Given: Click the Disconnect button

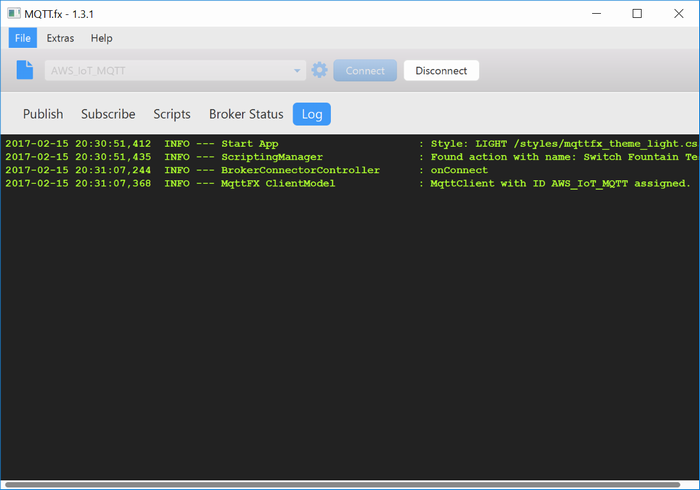Looking at the screenshot, I should 442,71.
